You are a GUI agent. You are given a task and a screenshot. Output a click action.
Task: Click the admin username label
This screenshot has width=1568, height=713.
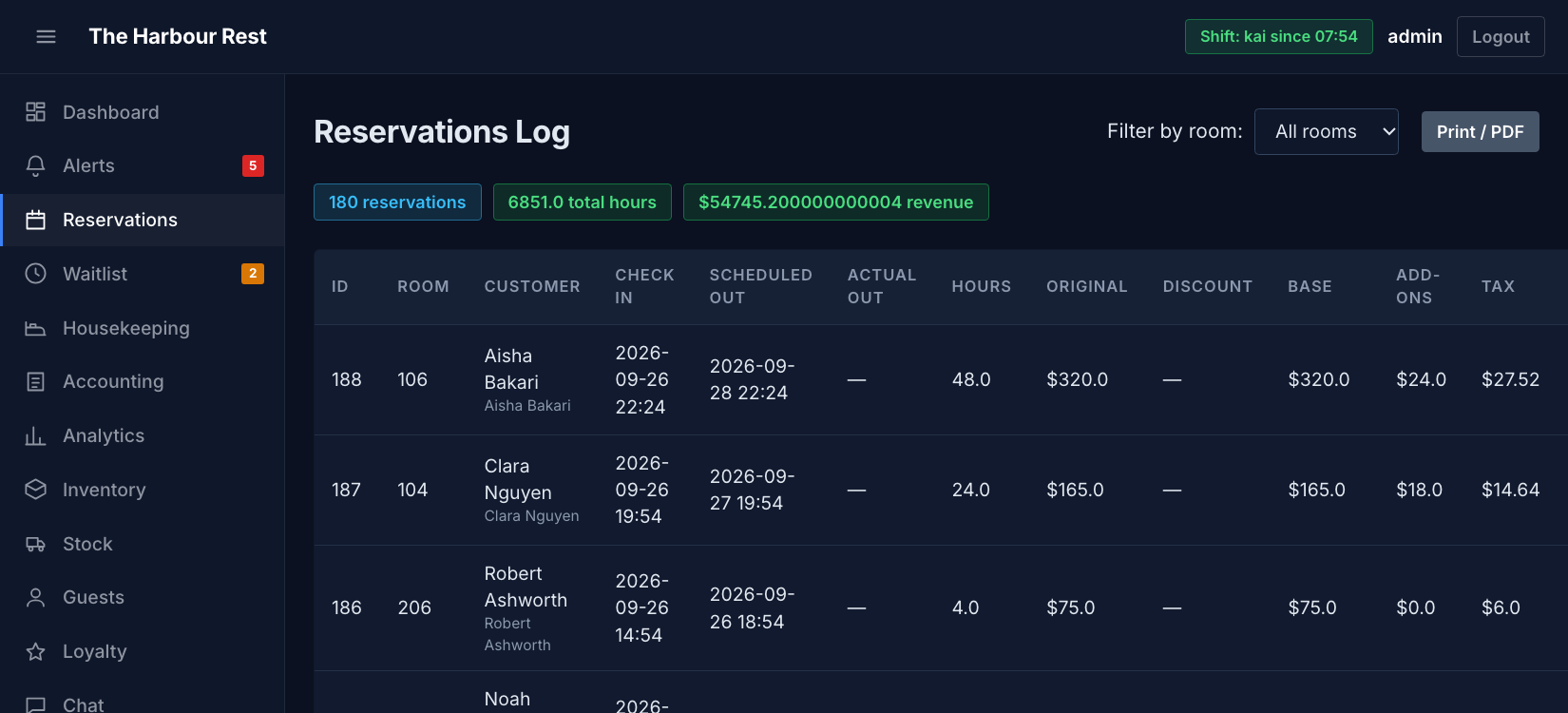coord(1414,36)
